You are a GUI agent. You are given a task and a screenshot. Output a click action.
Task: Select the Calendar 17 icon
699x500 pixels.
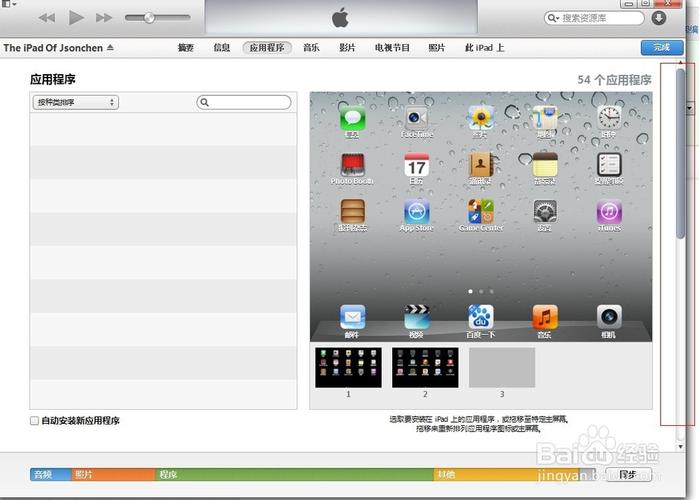[417, 165]
